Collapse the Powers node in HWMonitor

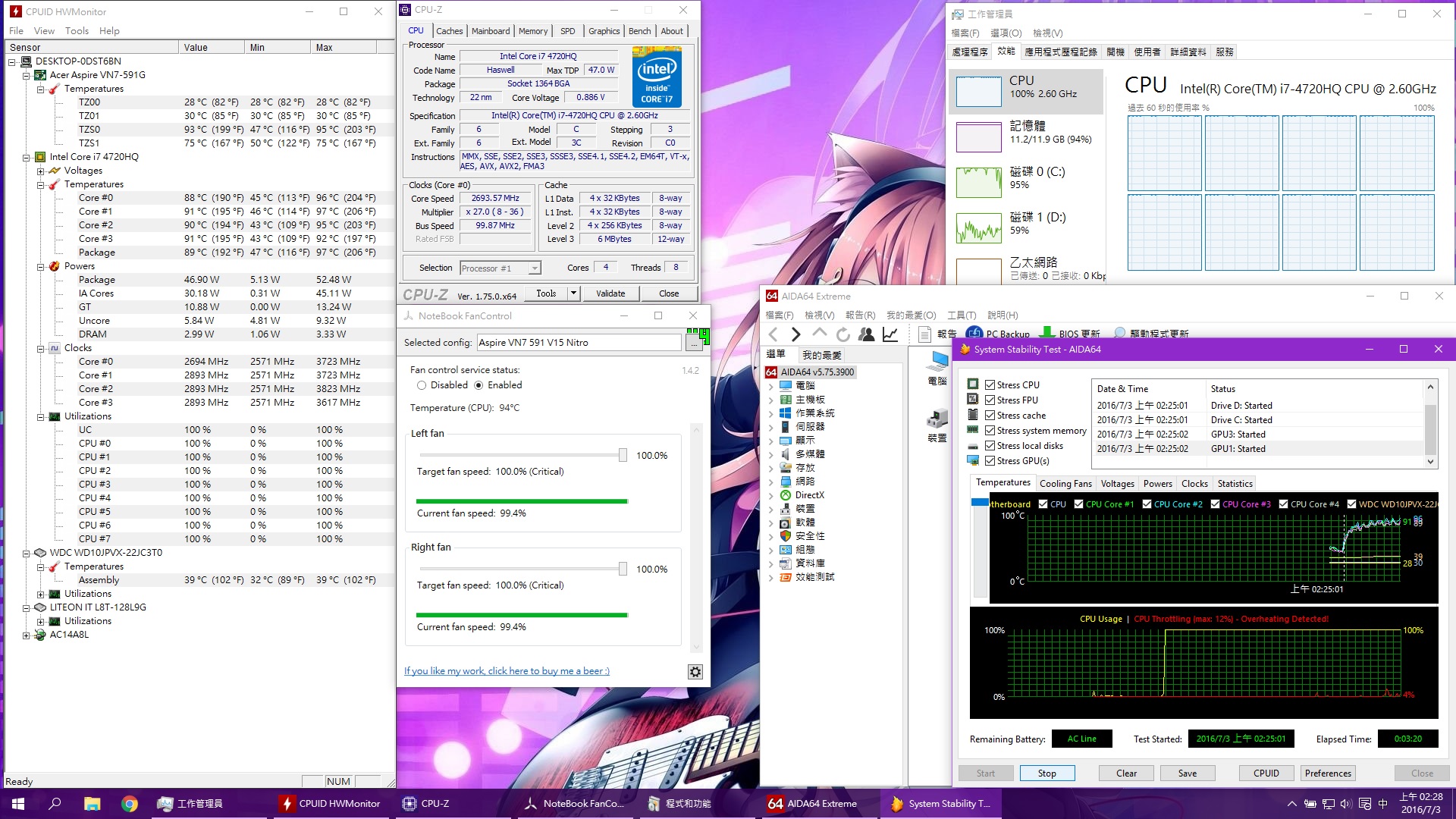[41, 267]
